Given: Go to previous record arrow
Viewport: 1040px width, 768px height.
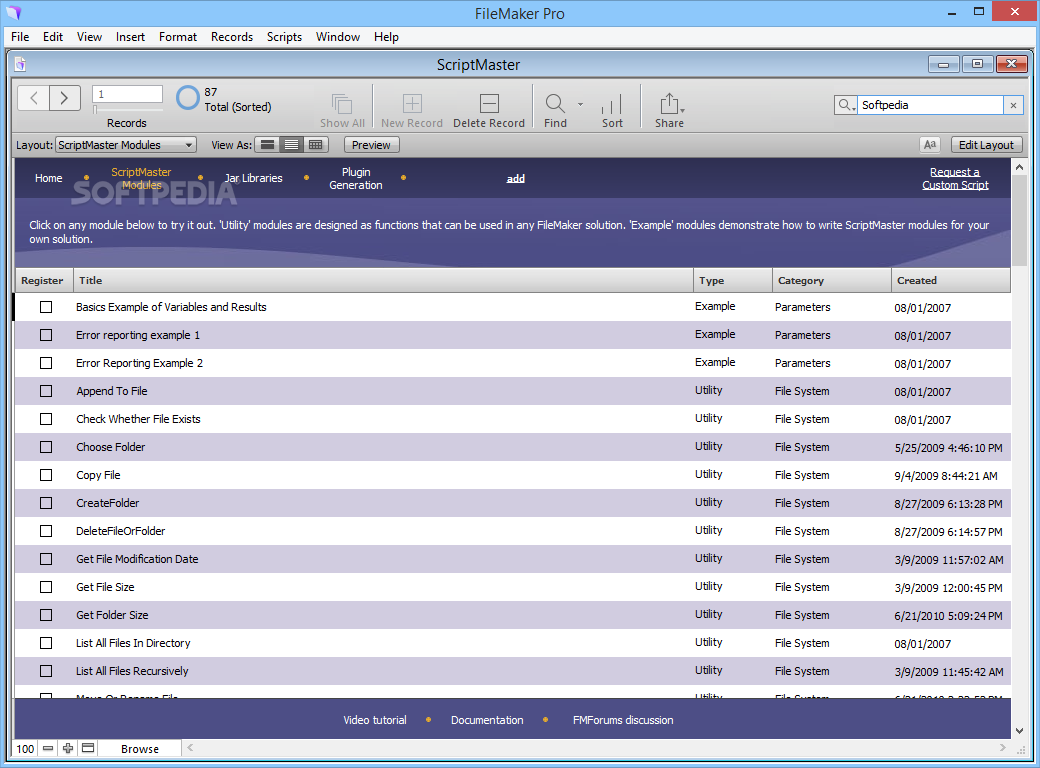Looking at the screenshot, I should pos(33,98).
